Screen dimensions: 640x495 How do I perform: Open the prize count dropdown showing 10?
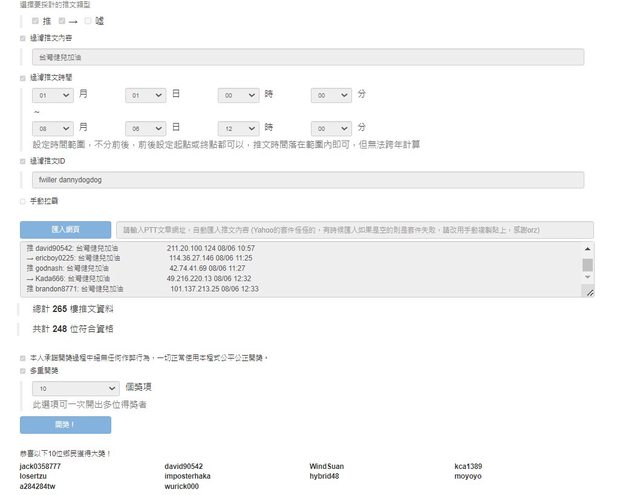[x=75, y=388]
